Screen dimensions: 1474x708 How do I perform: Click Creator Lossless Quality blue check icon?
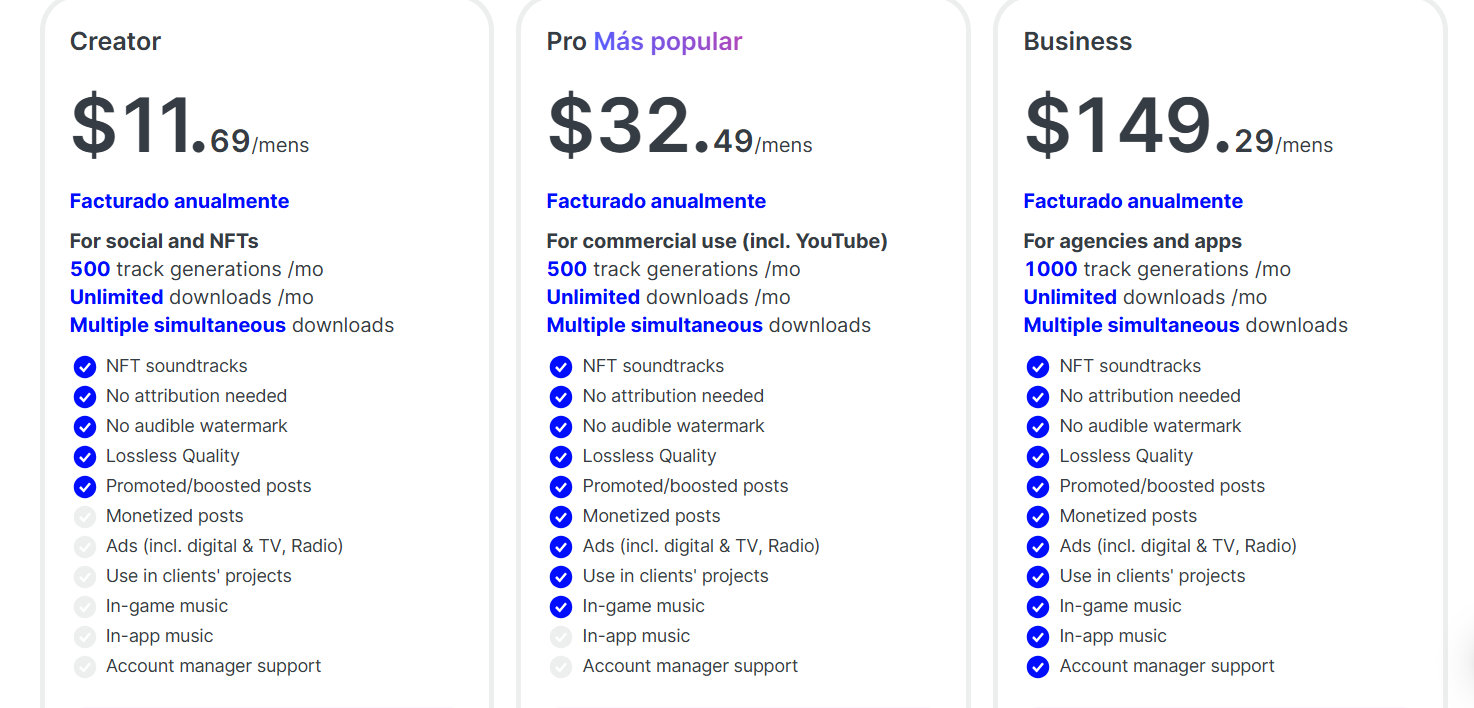click(85, 457)
